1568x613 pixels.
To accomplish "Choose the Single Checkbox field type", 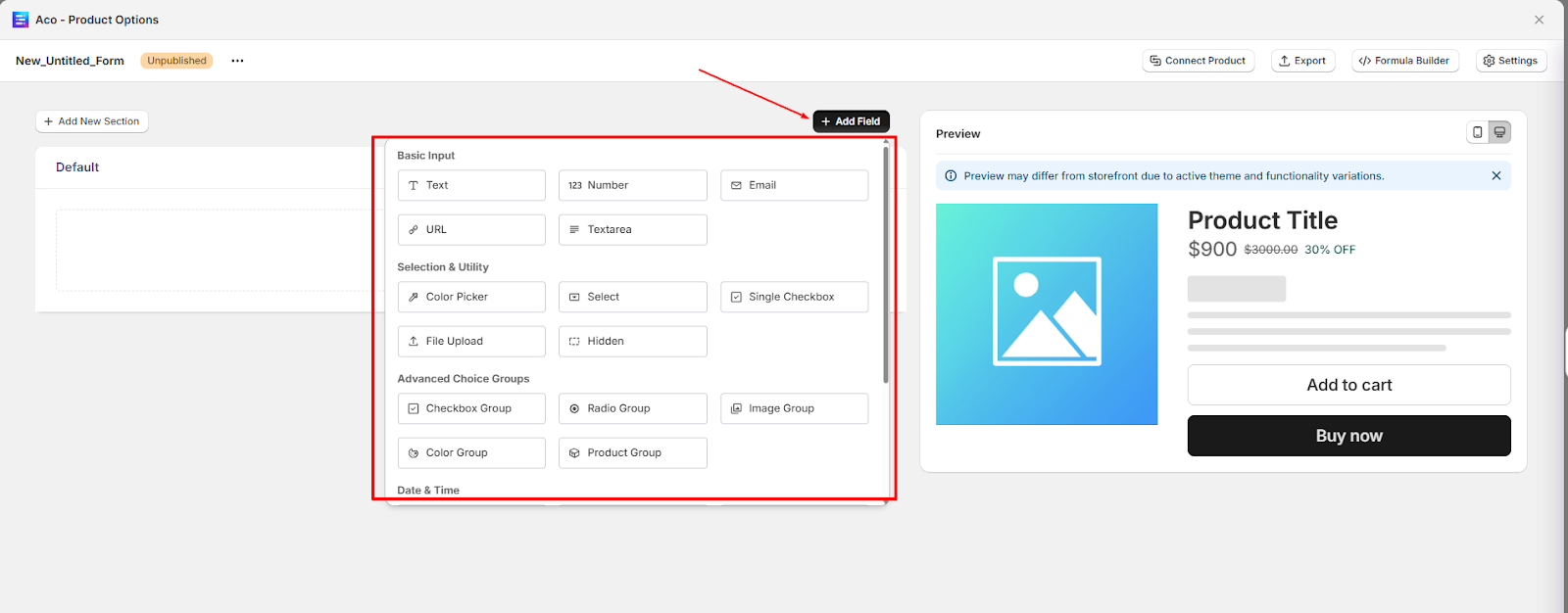I will coord(794,297).
